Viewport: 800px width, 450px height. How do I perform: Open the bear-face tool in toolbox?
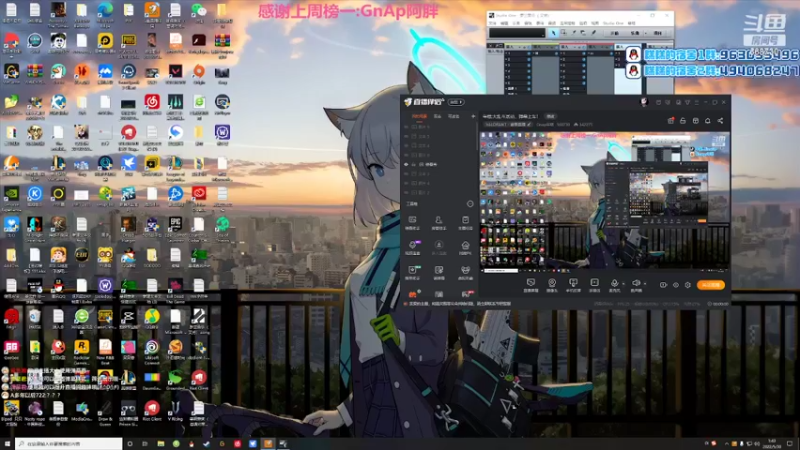465,270
